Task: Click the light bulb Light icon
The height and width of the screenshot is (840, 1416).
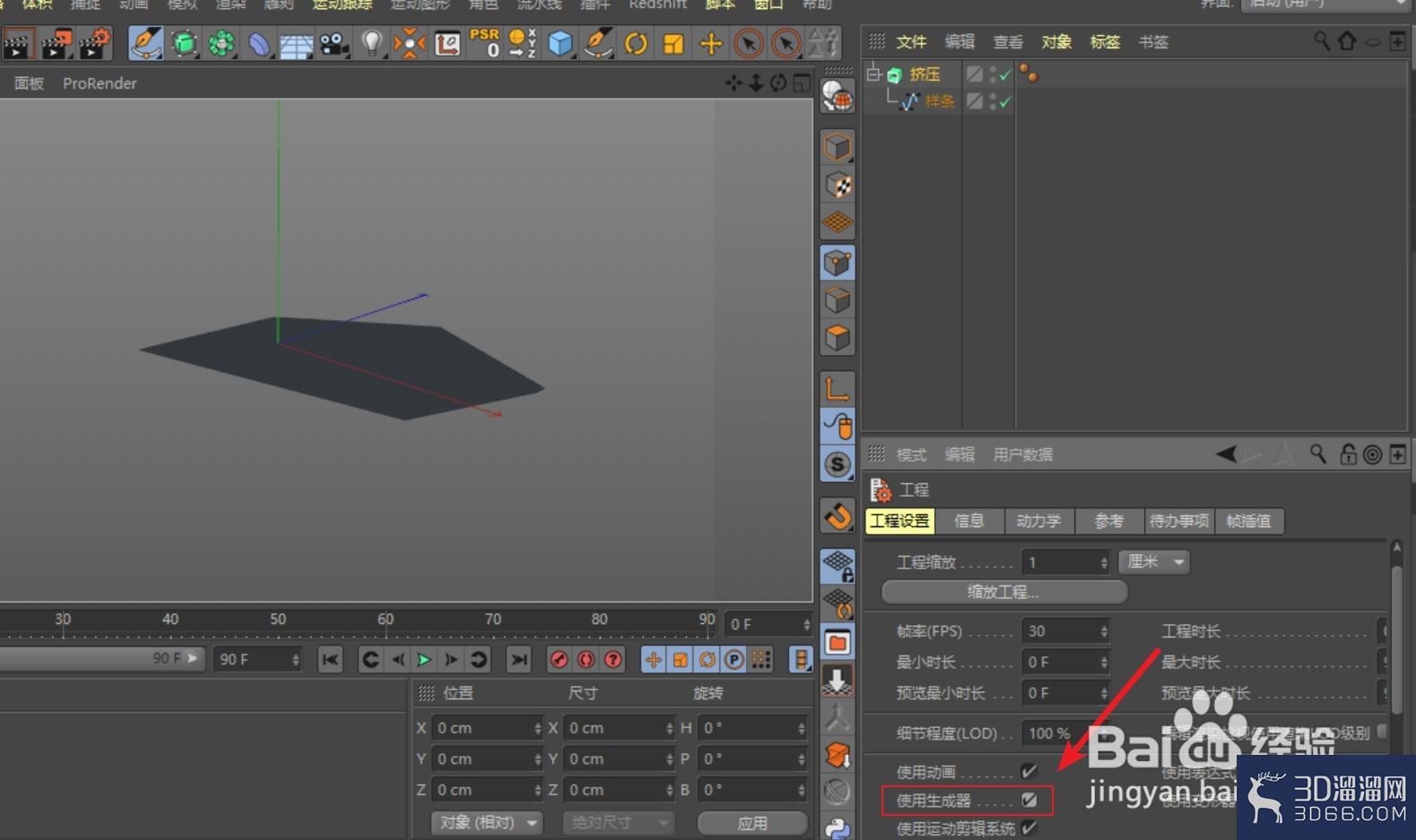Action: [371, 43]
